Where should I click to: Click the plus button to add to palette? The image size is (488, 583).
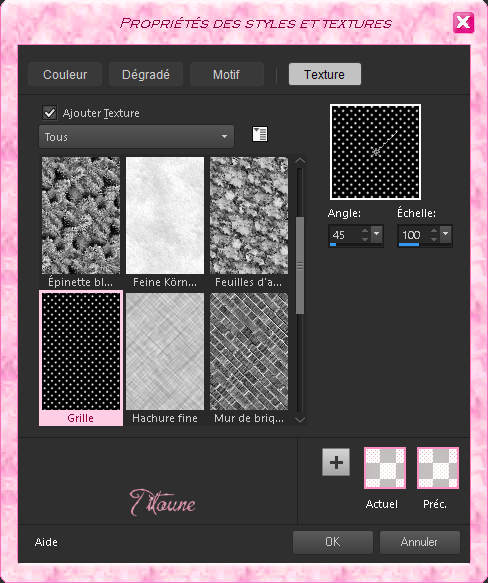tap(336, 462)
